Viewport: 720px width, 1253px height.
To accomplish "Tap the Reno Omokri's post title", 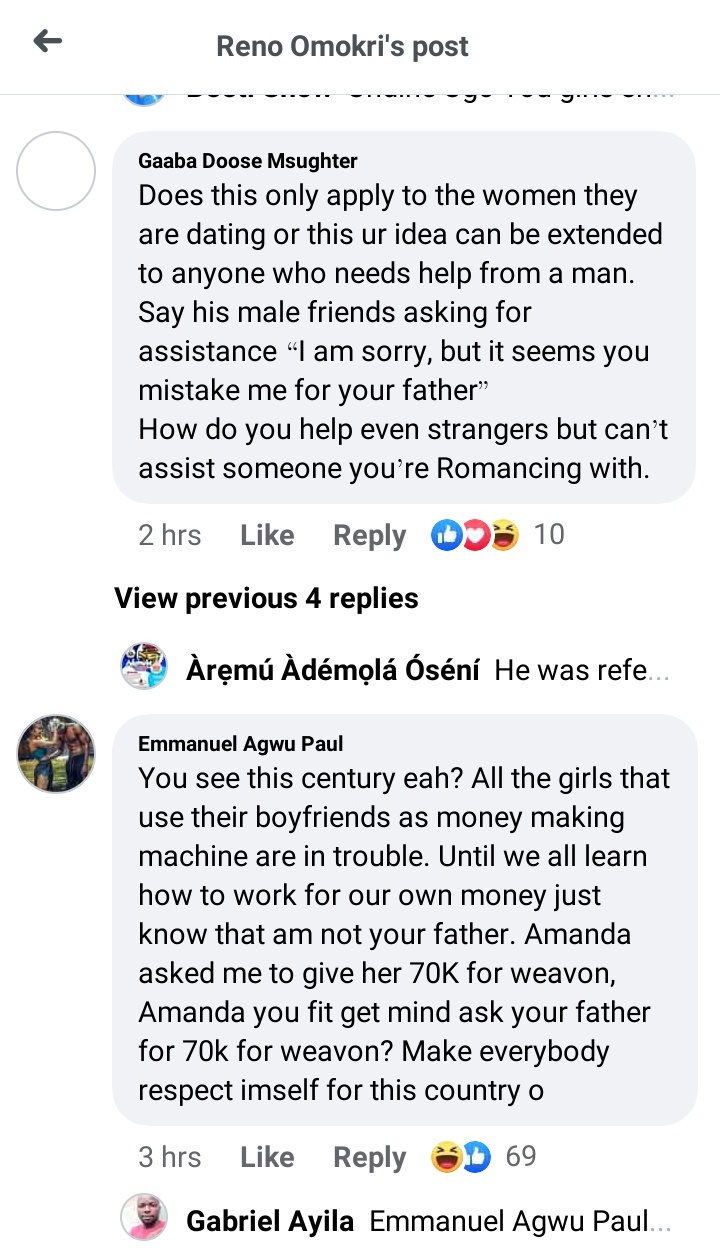I will pos(342,46).
